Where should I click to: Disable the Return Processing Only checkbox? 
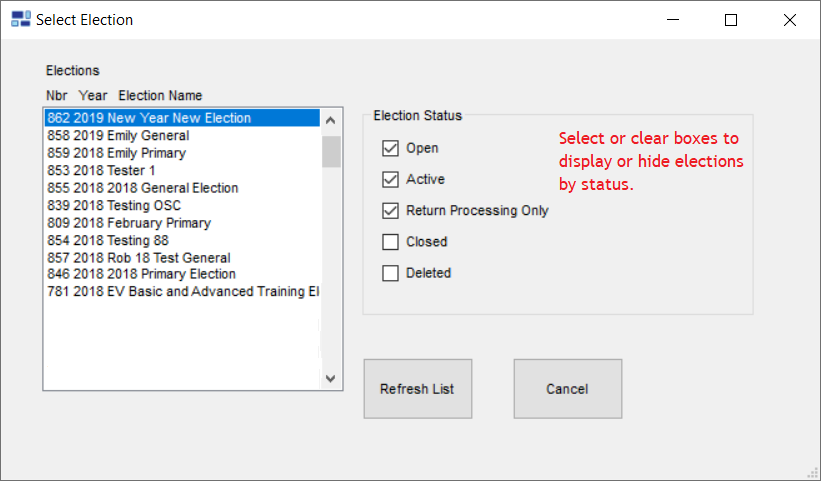pos(390,211)
